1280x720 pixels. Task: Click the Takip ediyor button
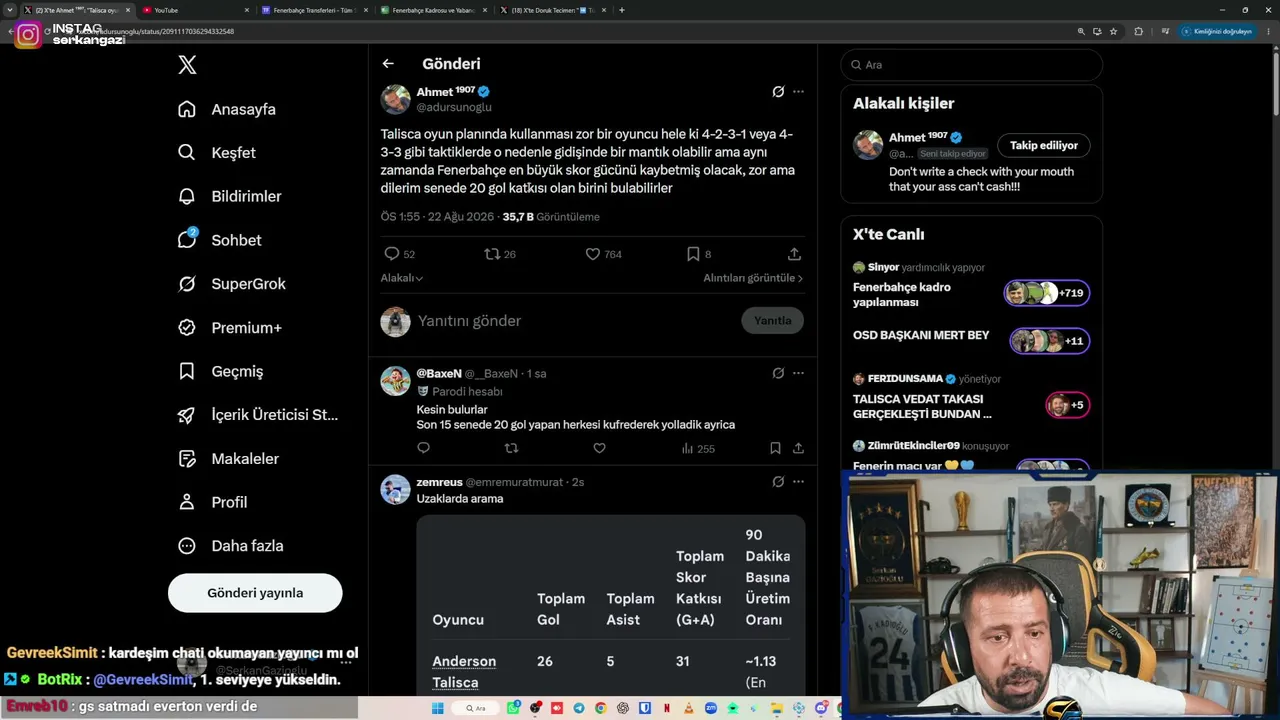(1043, 146)
